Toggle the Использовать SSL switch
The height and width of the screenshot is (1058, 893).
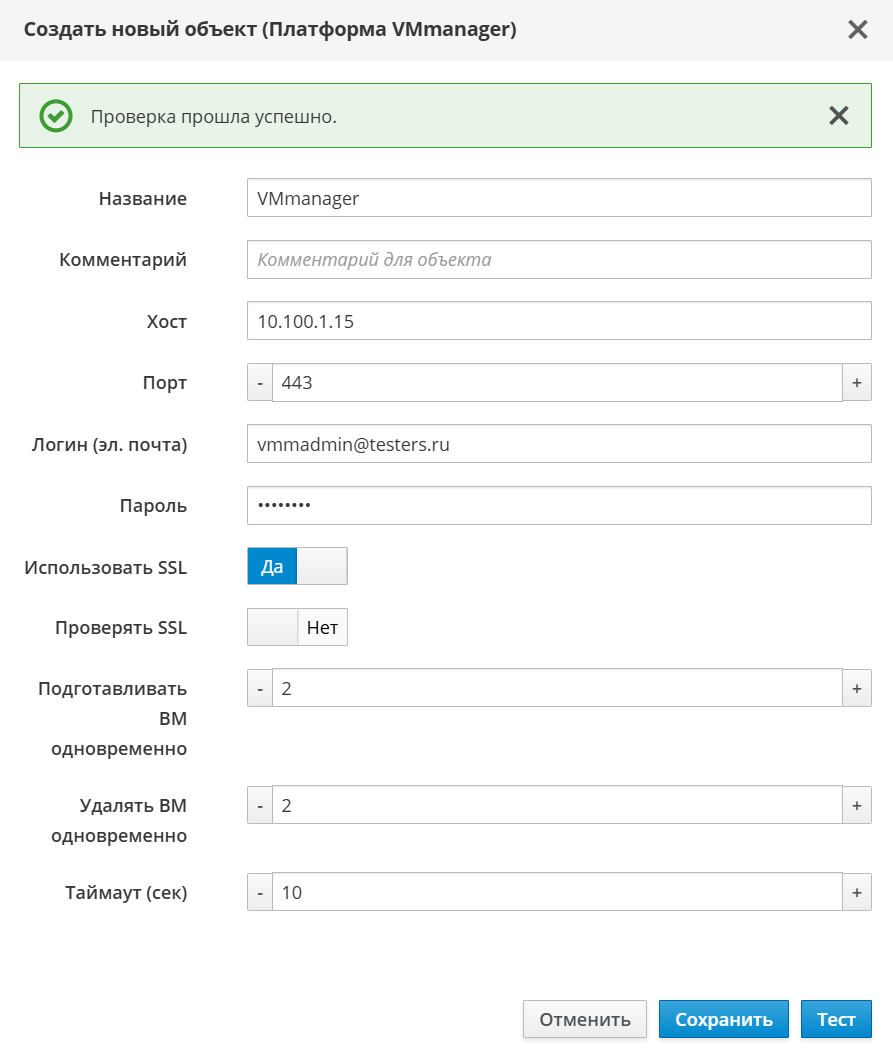point(297,567)
